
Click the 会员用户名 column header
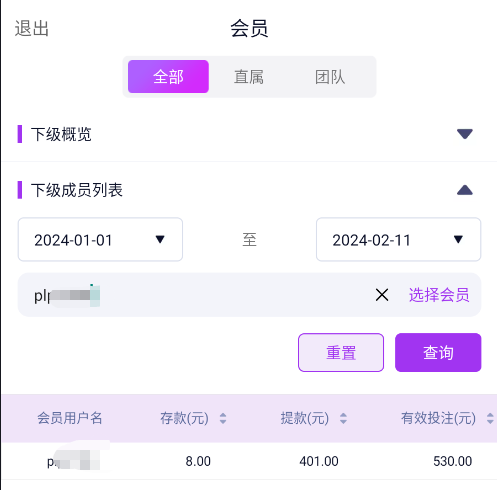pos(69,418)
